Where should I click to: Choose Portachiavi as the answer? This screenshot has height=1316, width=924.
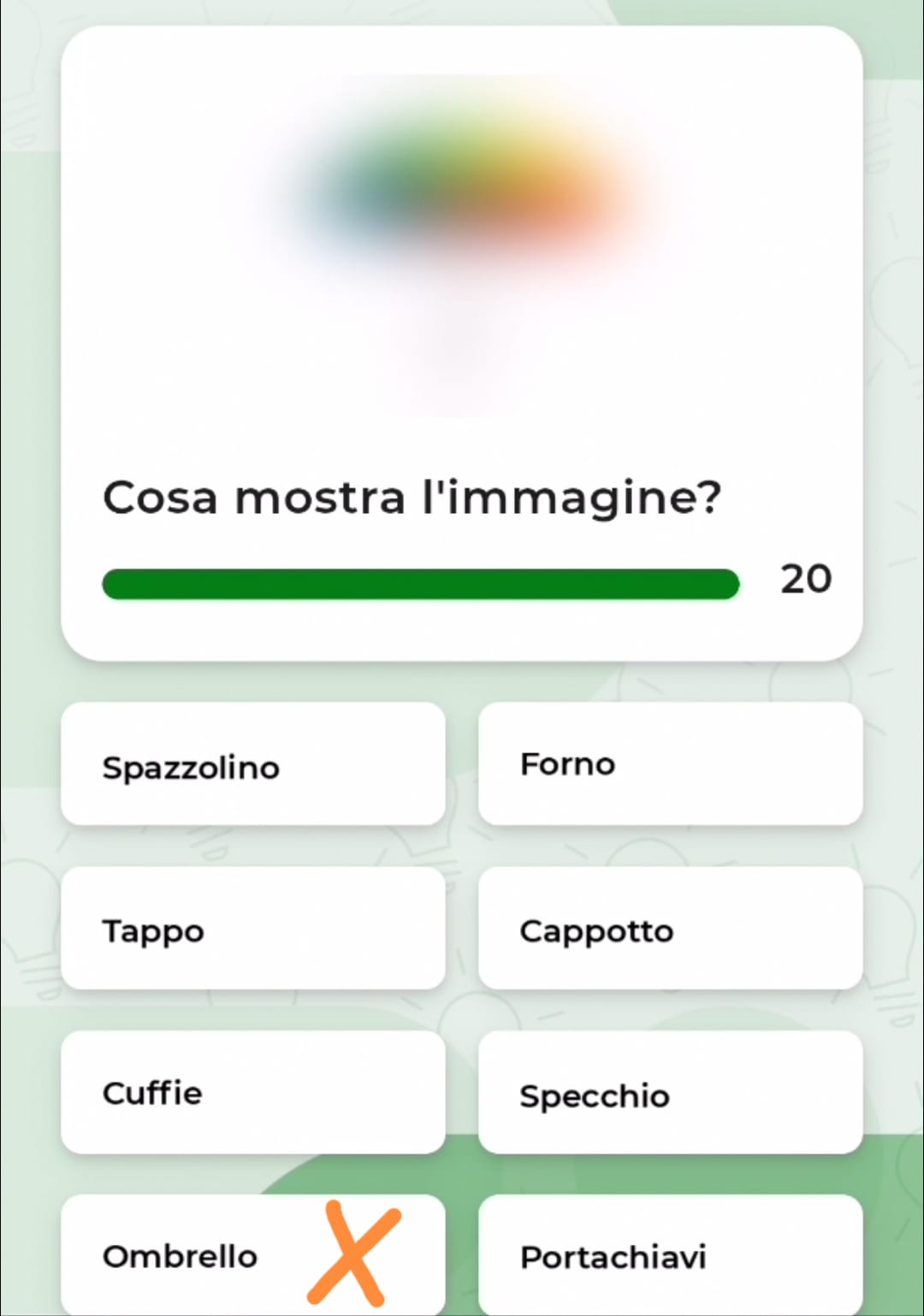coord(670,1255)
